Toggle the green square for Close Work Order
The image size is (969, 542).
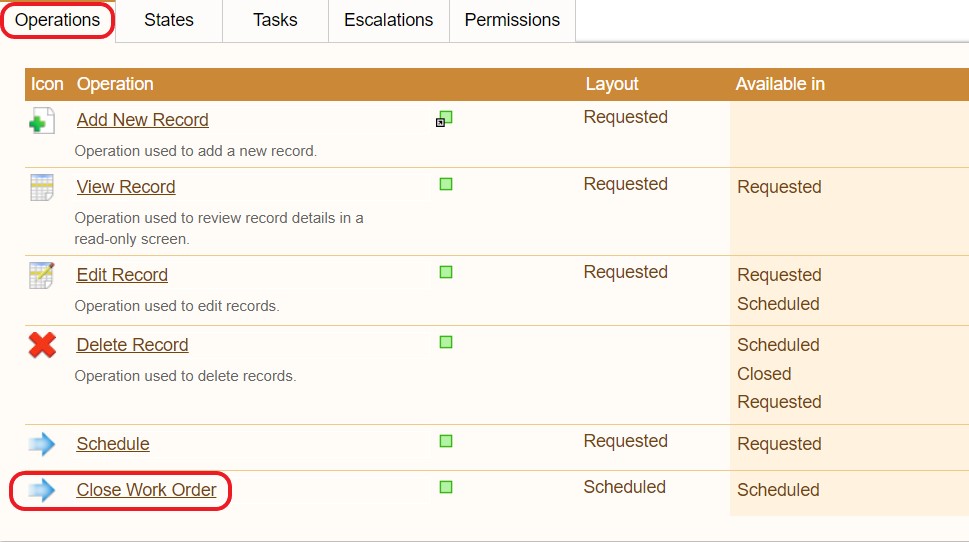click(x=446, y=487)
